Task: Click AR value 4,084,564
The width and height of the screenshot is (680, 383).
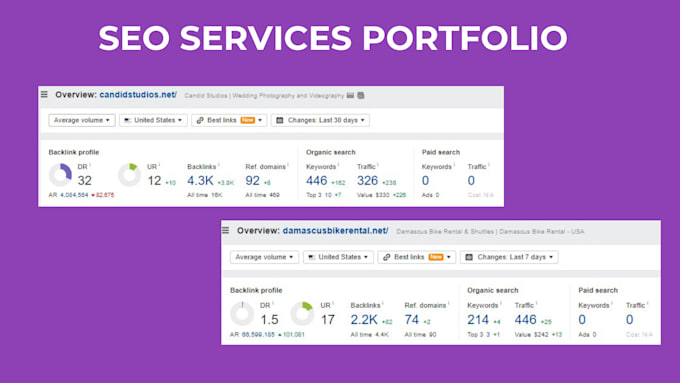Action: (74, 195)
